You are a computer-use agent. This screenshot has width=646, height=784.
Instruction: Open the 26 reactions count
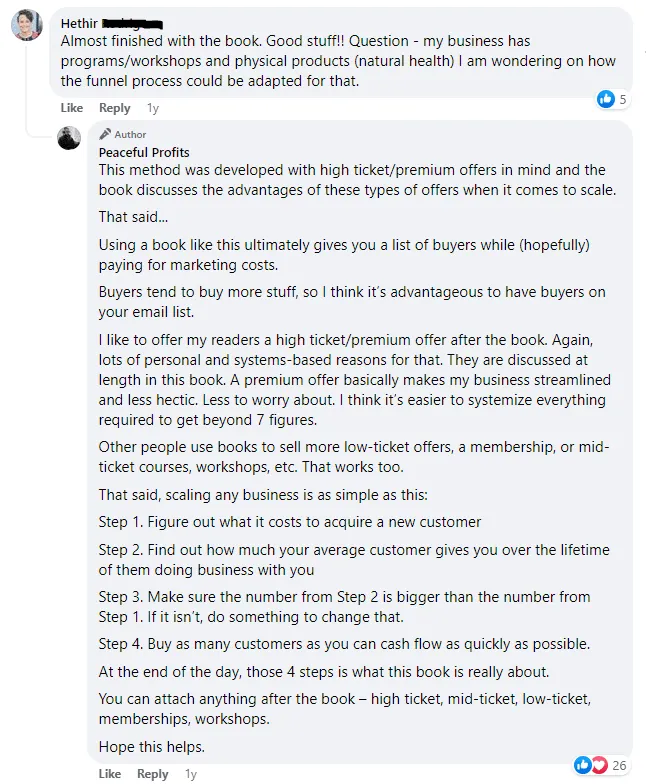coord(619,765)
